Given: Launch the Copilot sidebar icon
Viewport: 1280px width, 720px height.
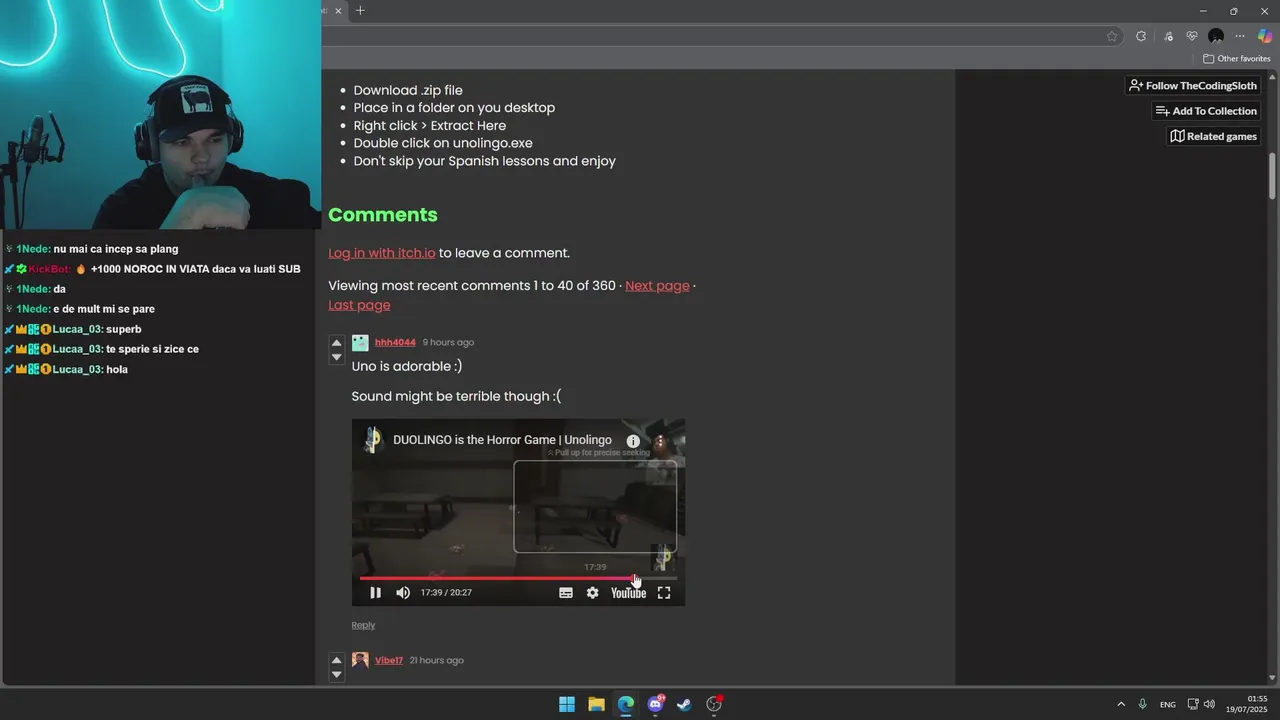Looking at the screenshot, I should click(1265, 36).
